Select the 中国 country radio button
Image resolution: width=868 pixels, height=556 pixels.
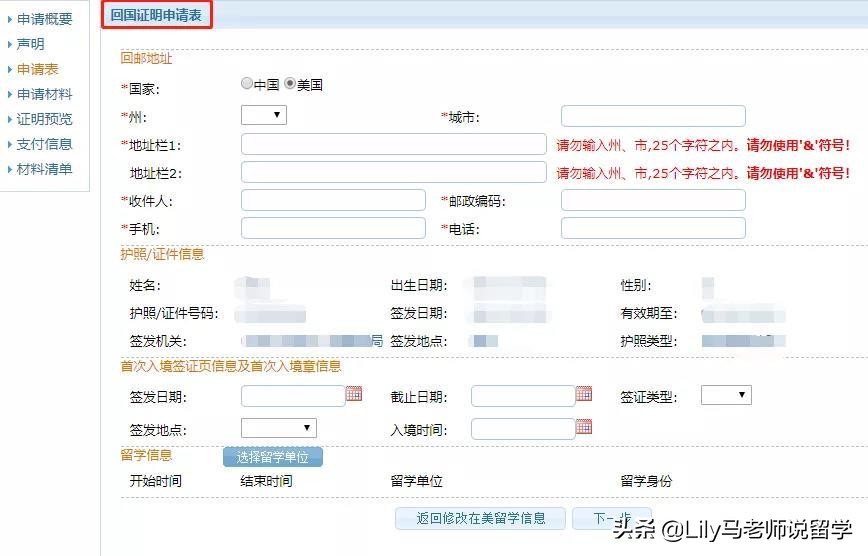pos(247,84)
